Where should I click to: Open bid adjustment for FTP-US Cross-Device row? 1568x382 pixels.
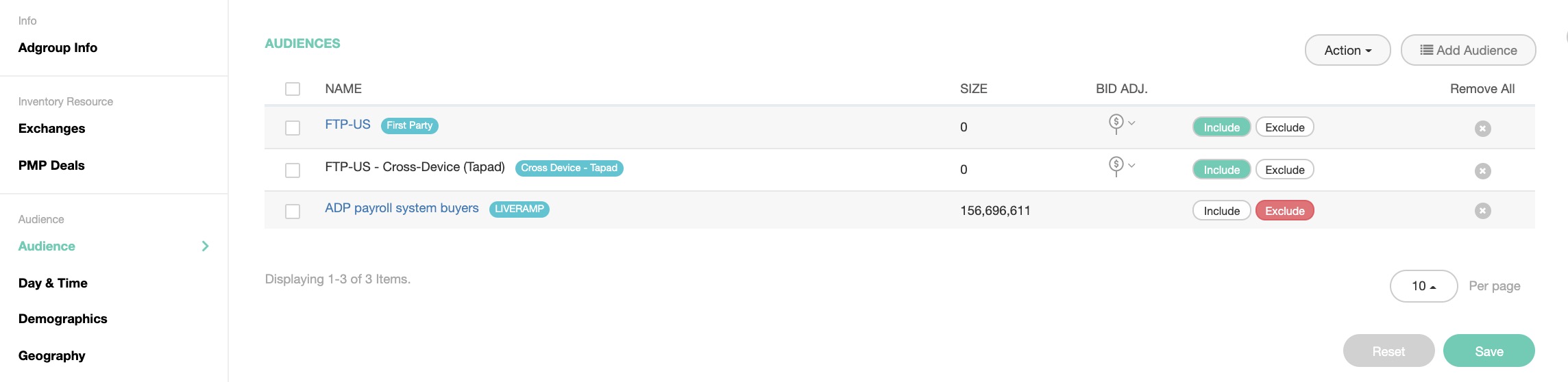1116,166
